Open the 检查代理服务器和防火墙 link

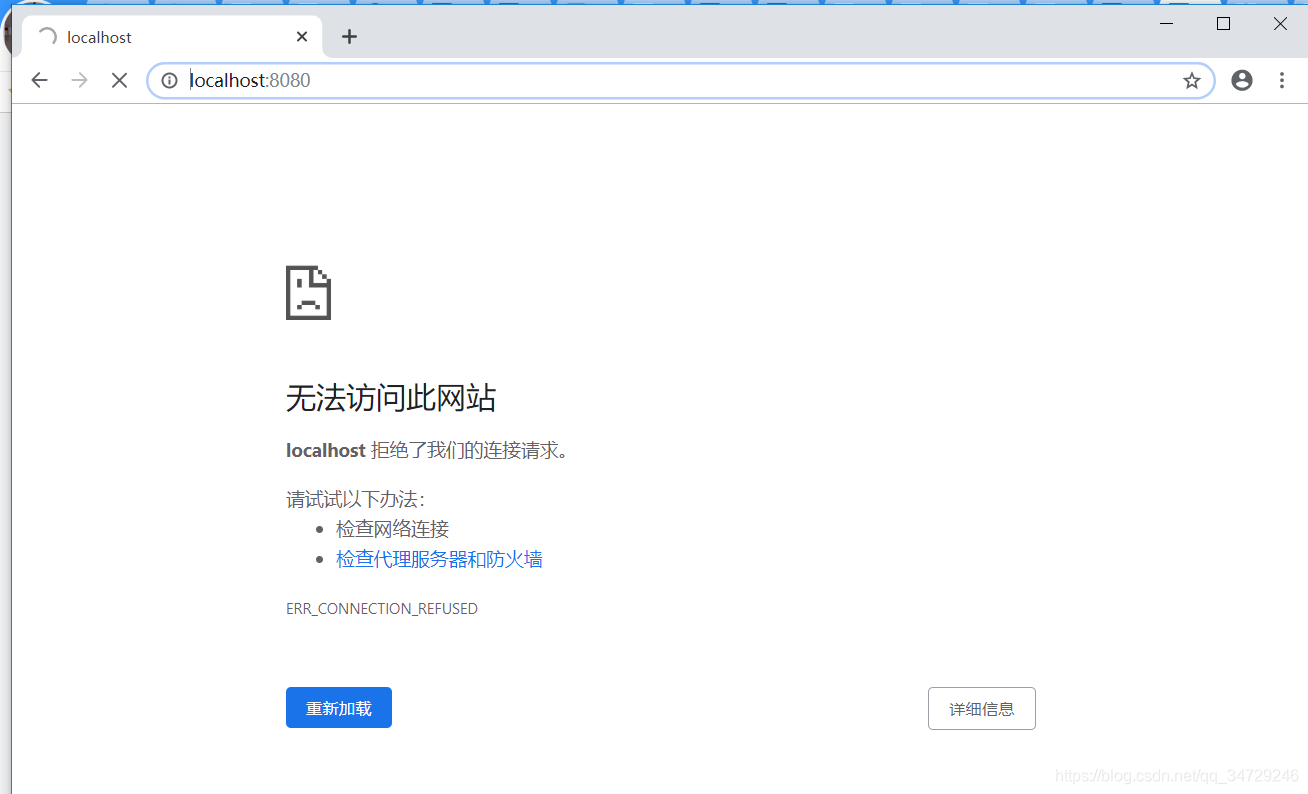[438, 558]
